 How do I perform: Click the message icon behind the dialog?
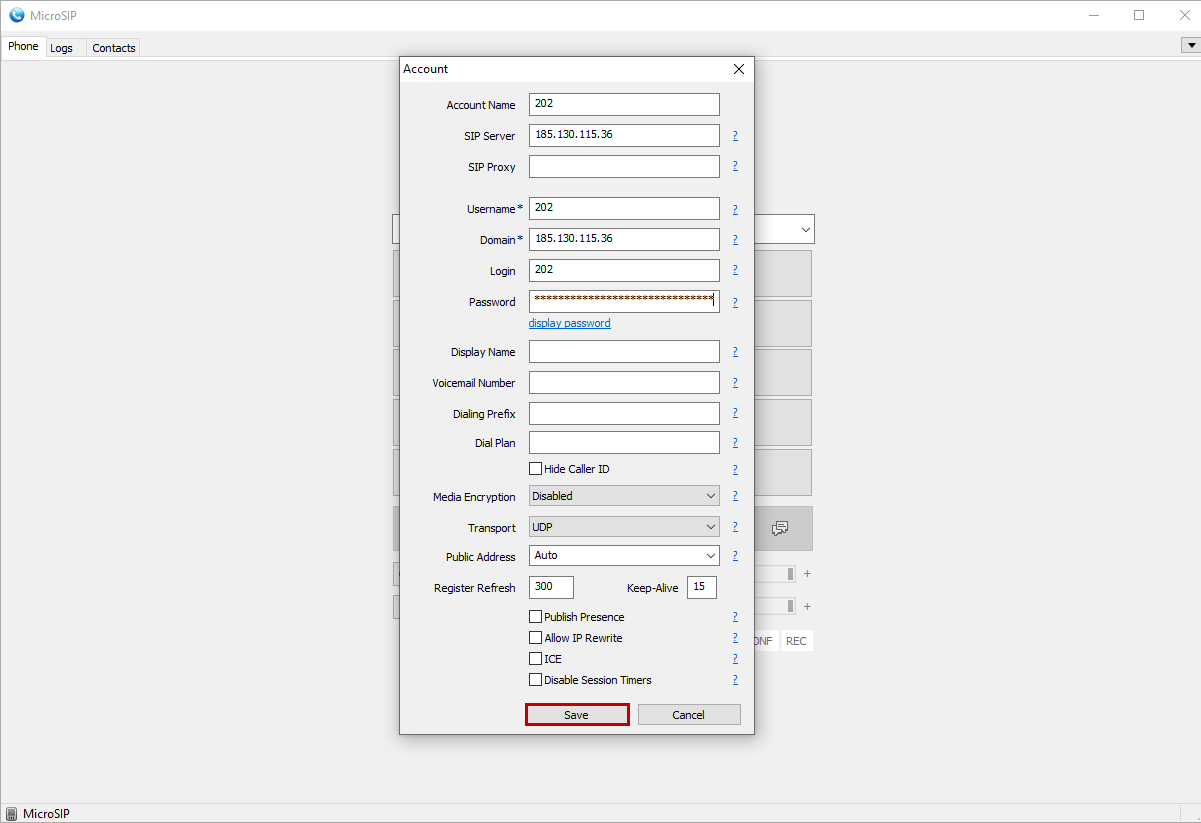pyautogui.click(x=781, y=528)
